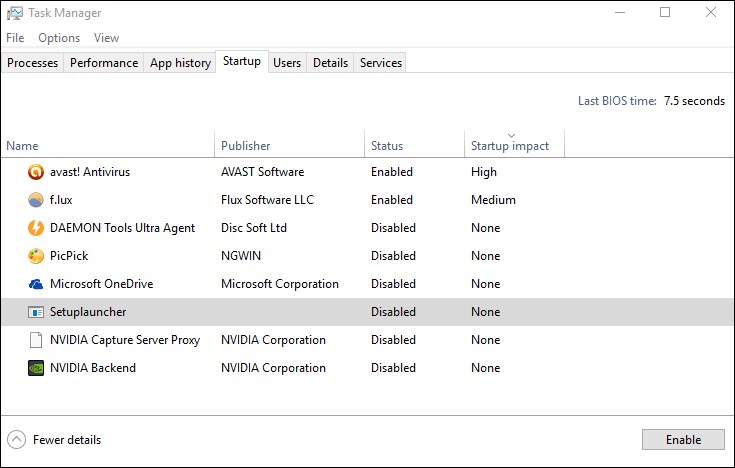Select NVIDIA Capture Server Proxy entry
Image resolution: width=735 pixels, height=468 pixels.
click(x=125, y=340)
